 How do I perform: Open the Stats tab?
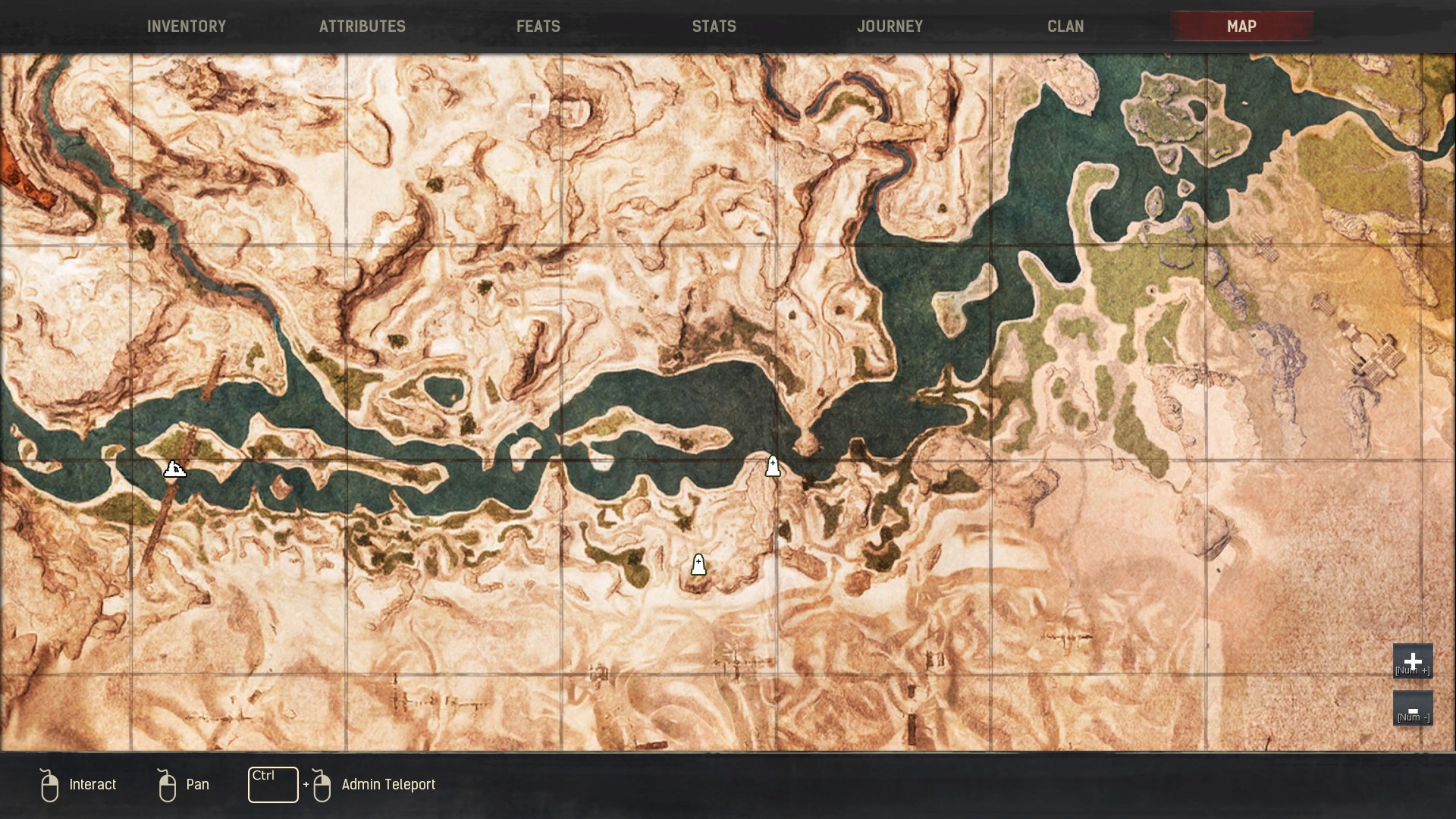pyautogui.click(x=714, y=27)
